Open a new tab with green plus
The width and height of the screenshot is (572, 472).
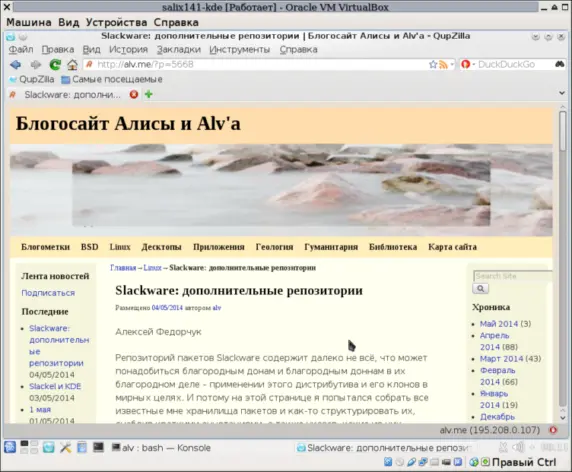coord(148,94)
